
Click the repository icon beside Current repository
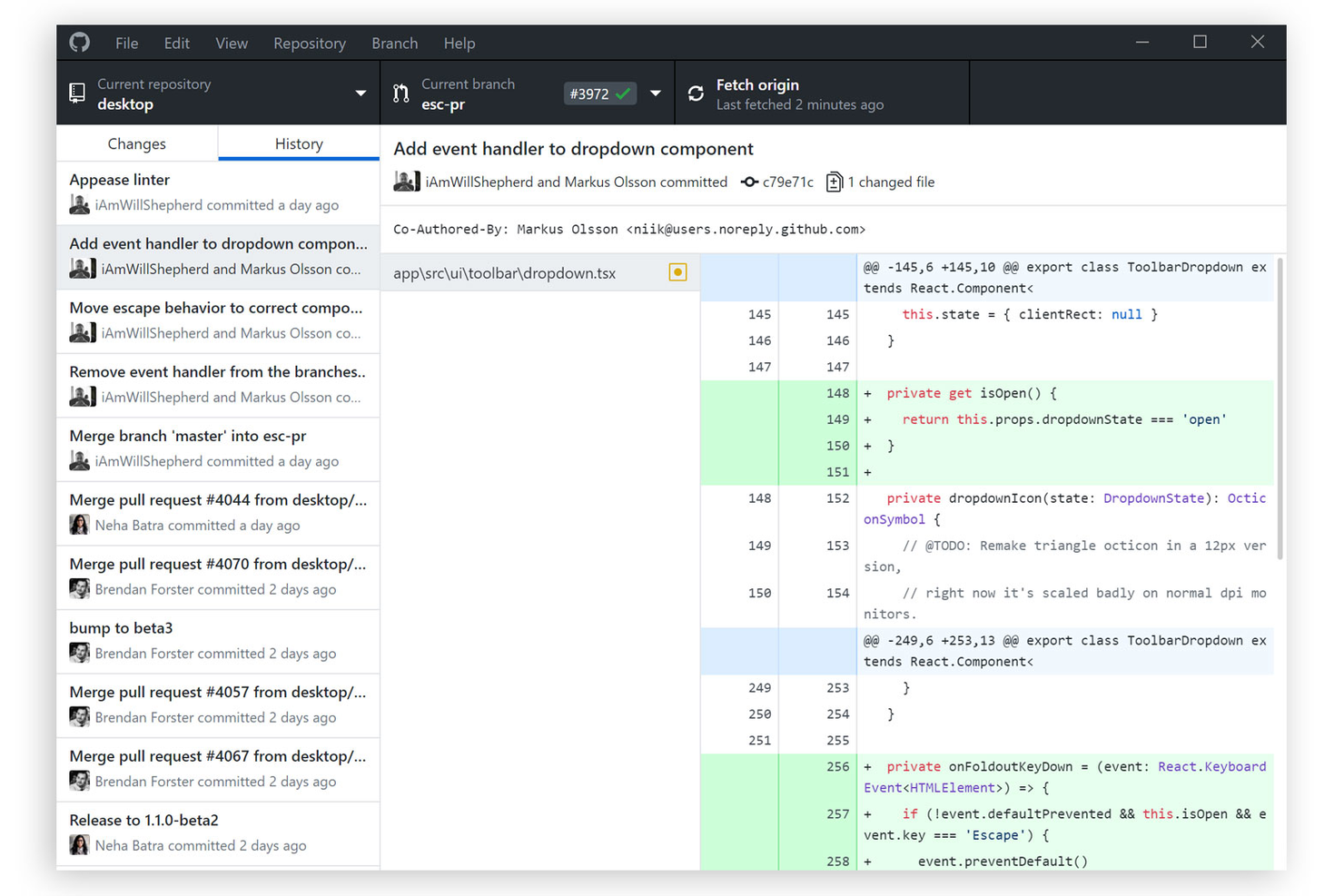77,93
